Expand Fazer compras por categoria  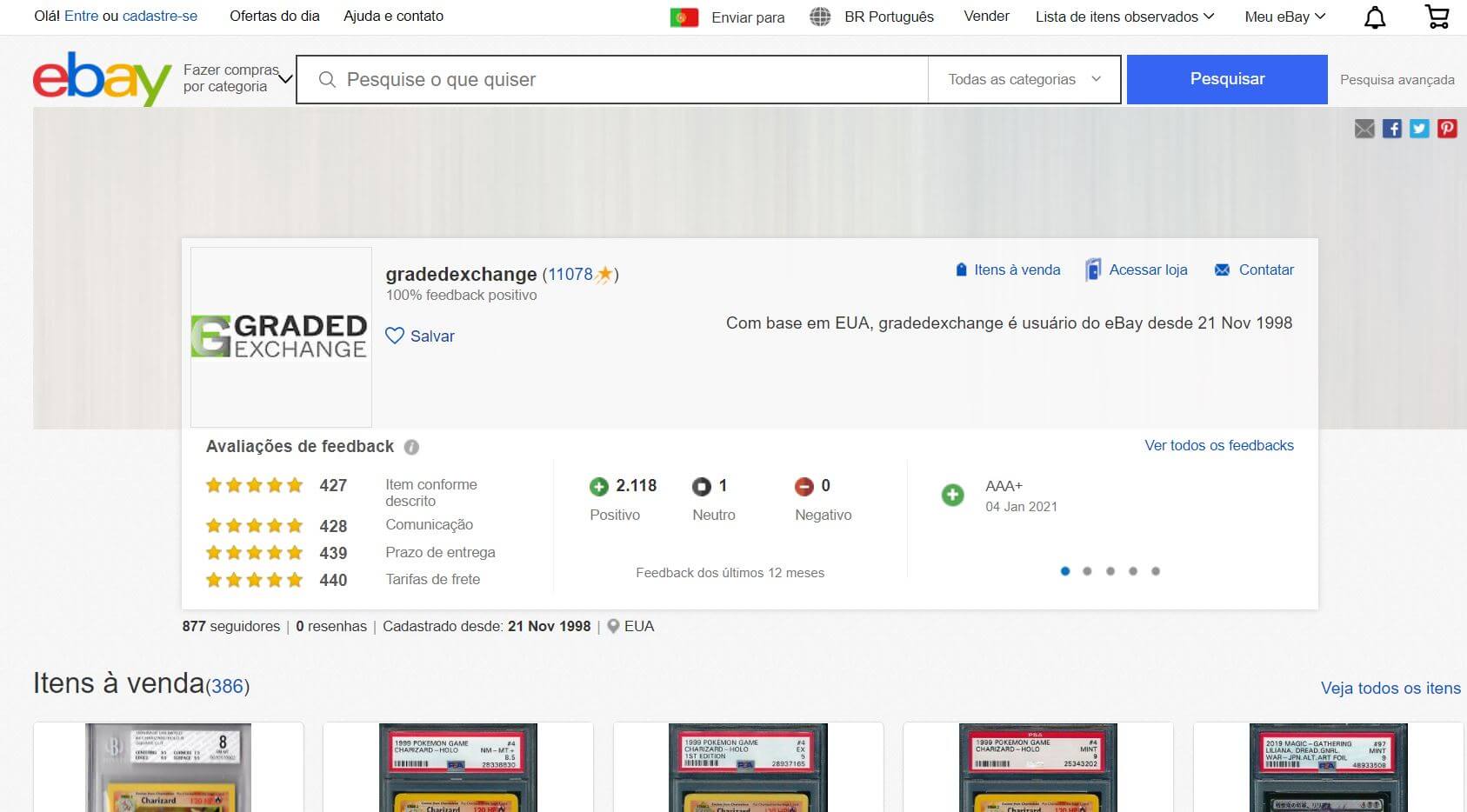(238, 78)
